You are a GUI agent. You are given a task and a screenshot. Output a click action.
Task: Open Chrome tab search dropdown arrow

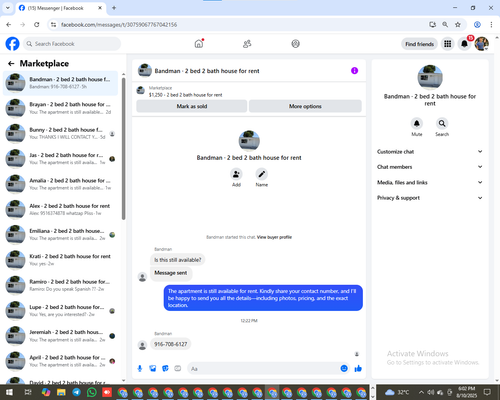coord(8,8)
